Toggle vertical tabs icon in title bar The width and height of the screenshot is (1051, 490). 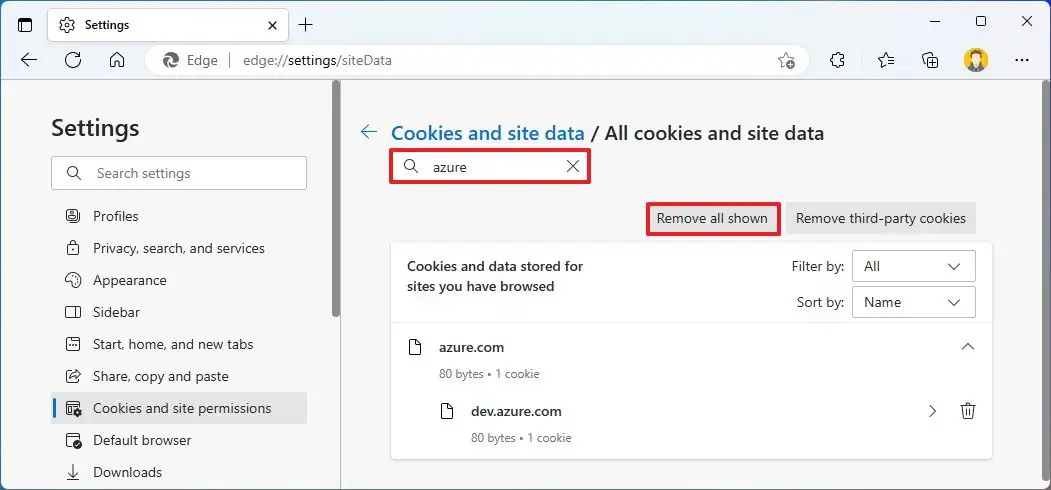[25, 25]
